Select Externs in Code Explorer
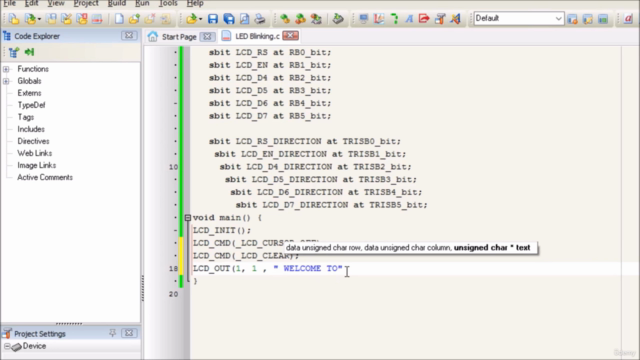The image size is (640, 360). pyautogui.click(x=29, y=93)
